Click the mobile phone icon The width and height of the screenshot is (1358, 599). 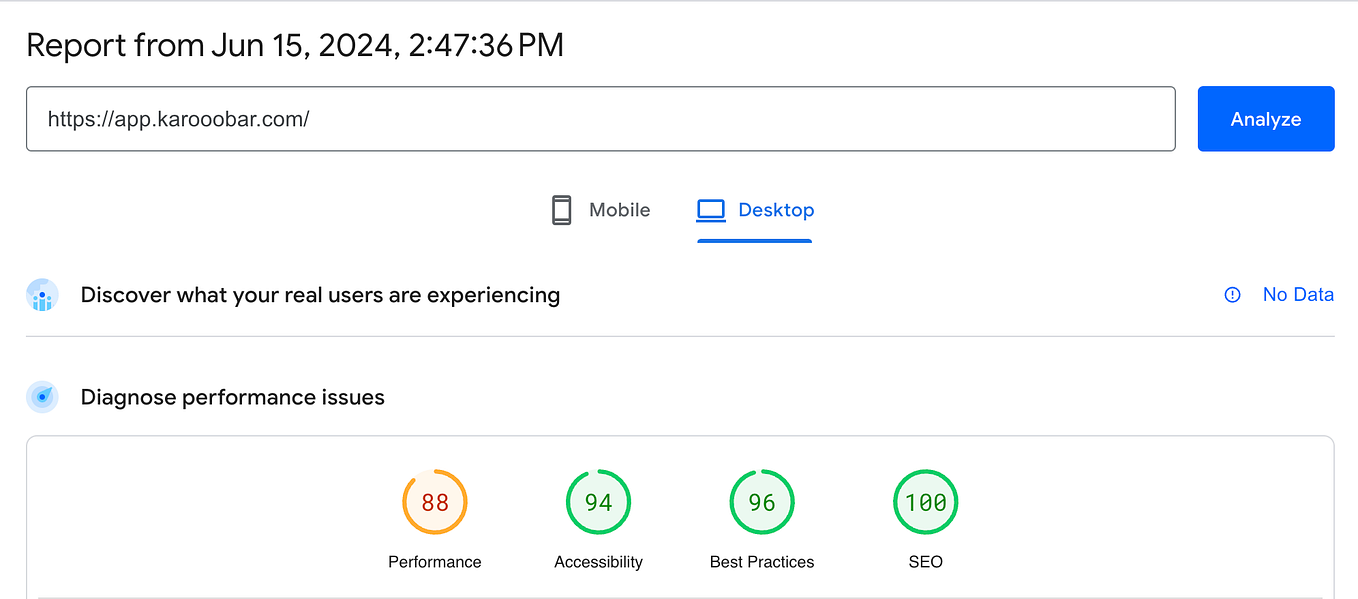[x=562, y=210]
